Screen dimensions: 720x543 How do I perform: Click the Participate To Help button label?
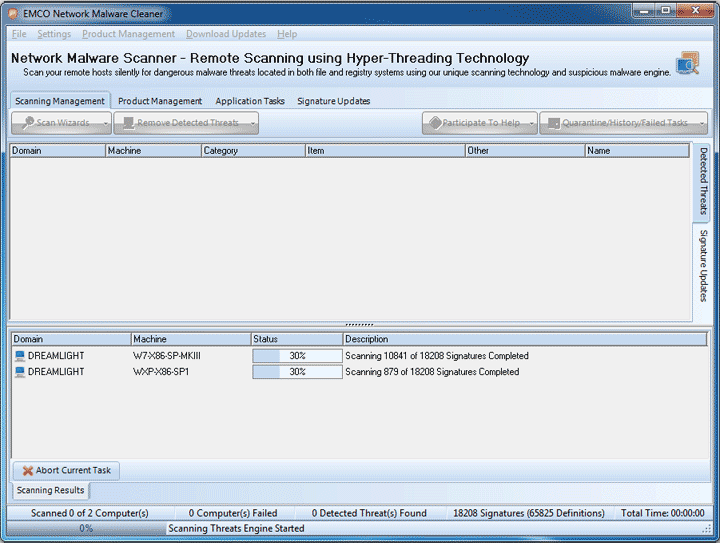click(481, 123)
